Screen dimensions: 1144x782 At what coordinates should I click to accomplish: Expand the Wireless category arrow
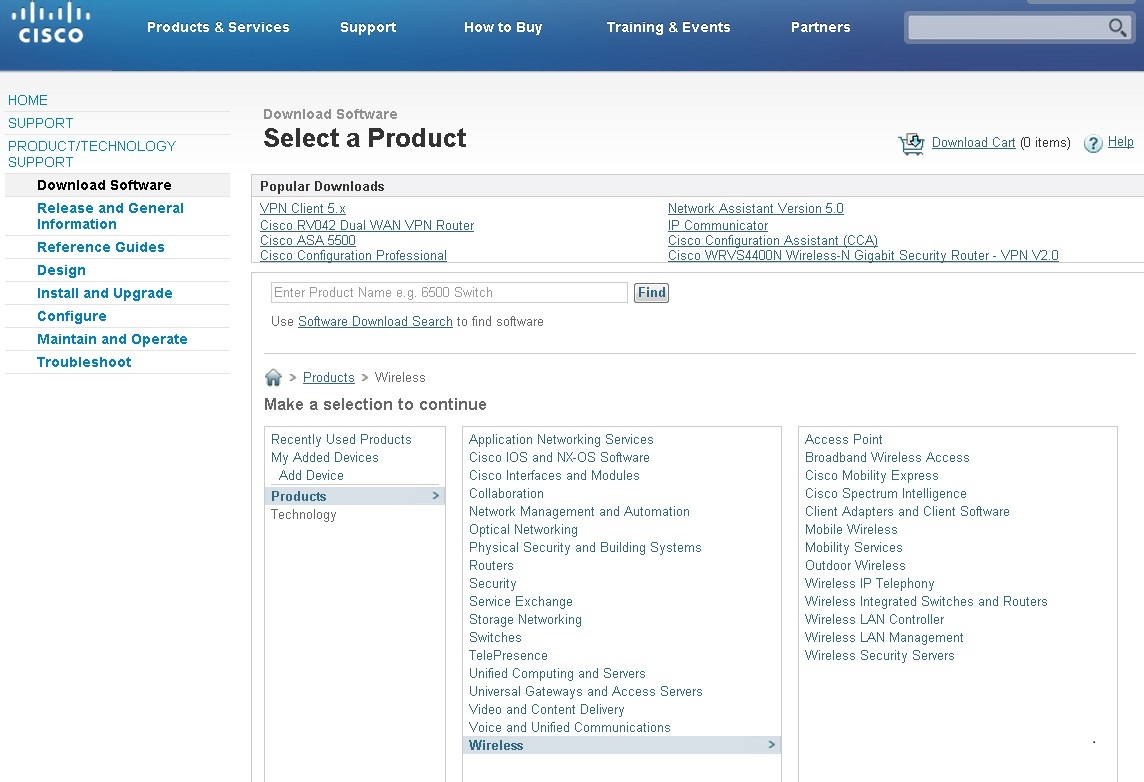click(x=771, y=745)
